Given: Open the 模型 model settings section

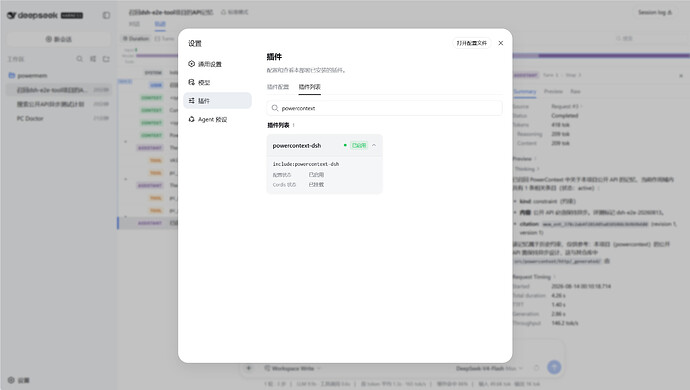Looking at the screenshot, I should tap(217, 82).
